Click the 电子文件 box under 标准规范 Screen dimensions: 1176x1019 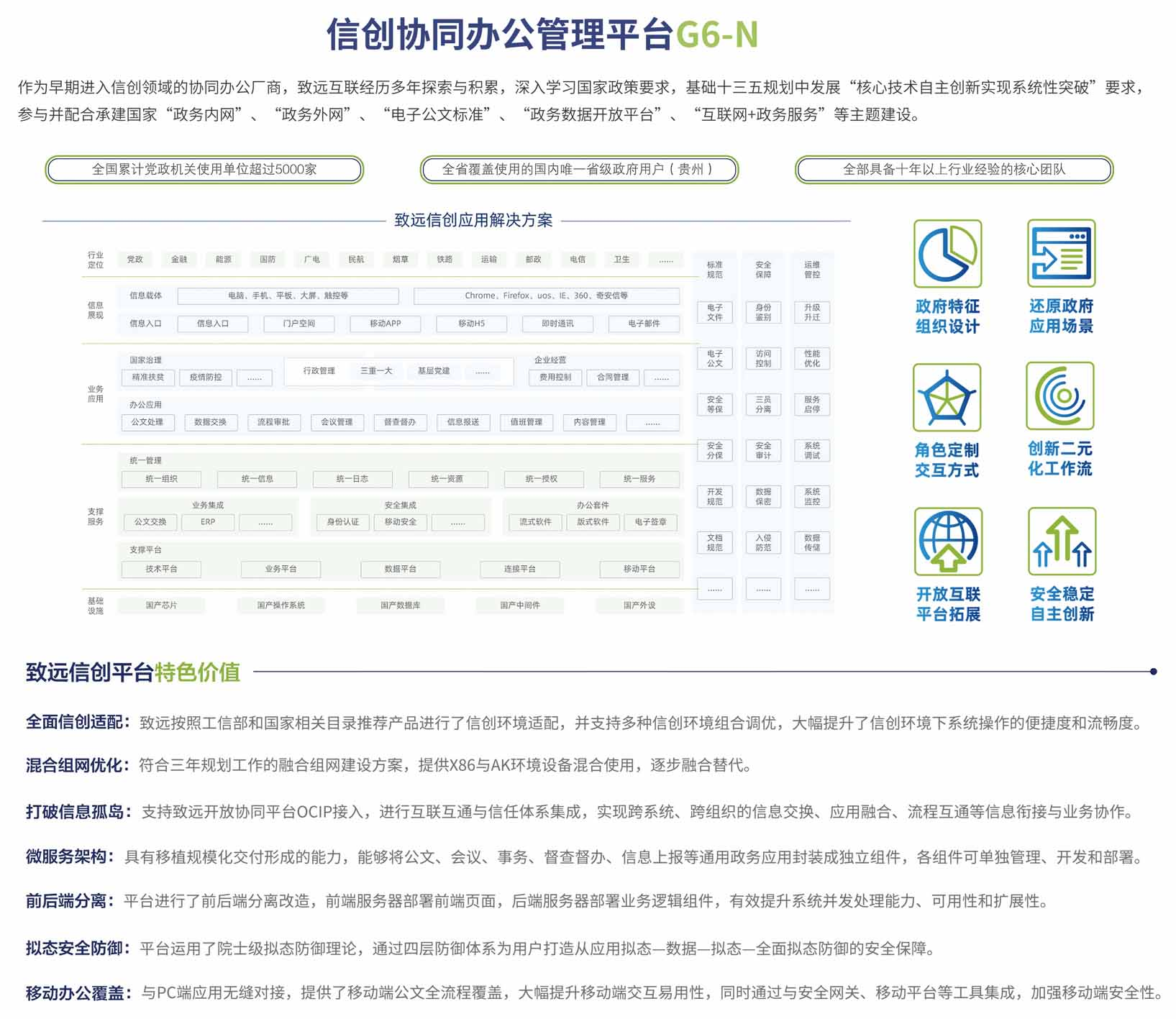point(715,313)
